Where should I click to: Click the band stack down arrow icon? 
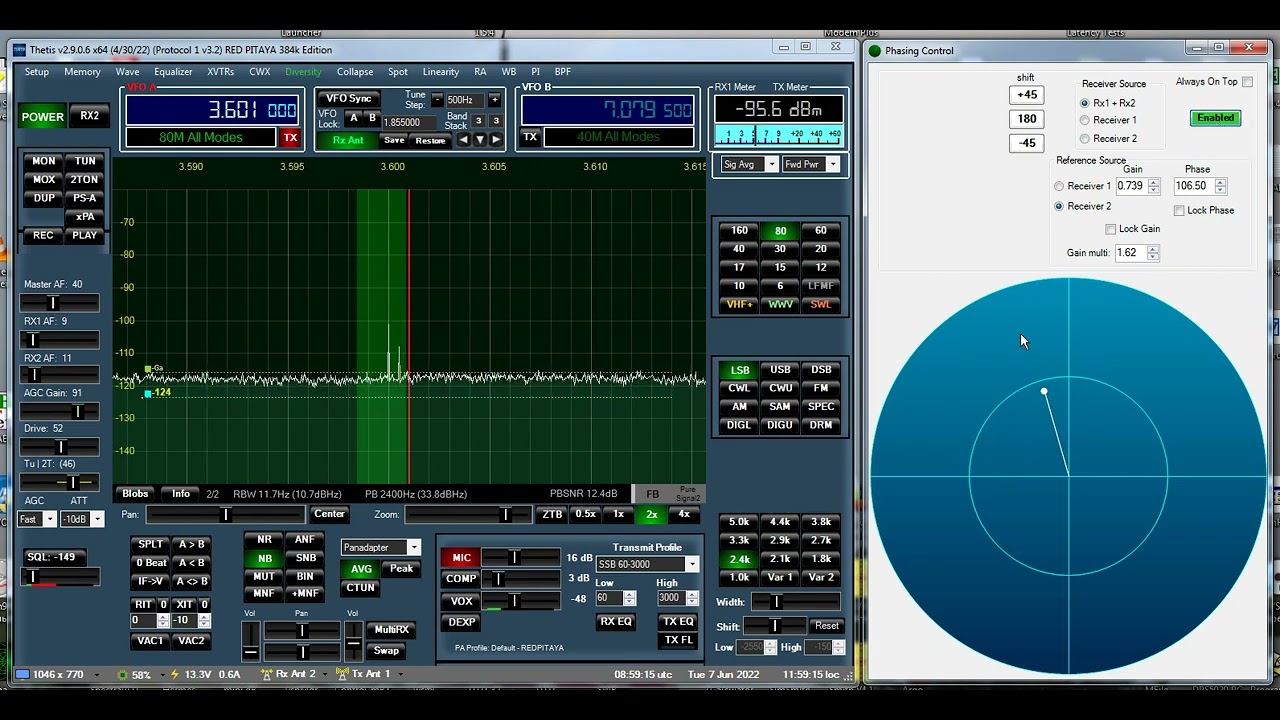click(x=480, y=140)
